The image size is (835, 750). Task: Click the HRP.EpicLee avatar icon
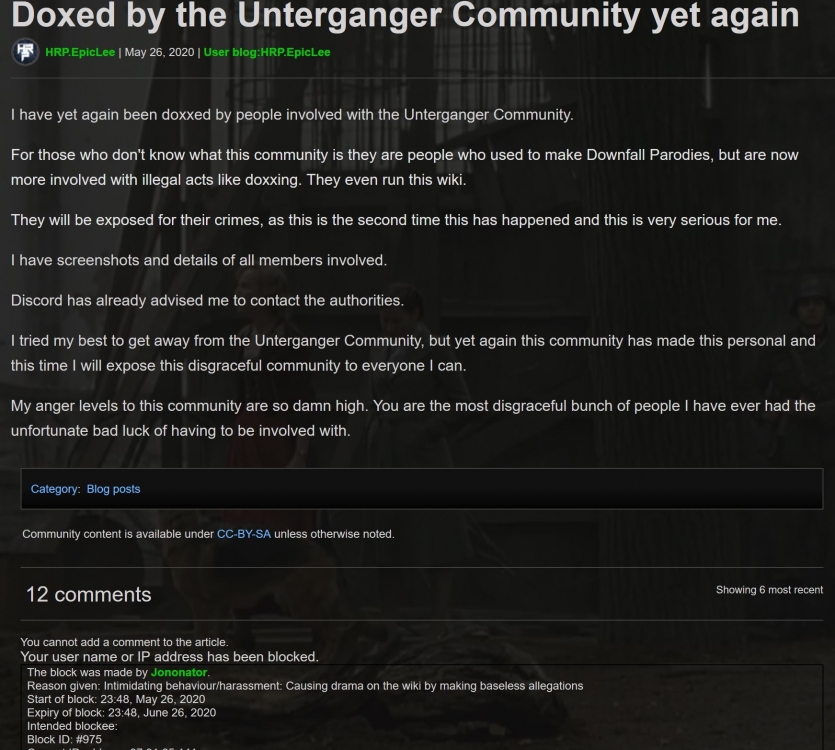(x=24, y=52)
